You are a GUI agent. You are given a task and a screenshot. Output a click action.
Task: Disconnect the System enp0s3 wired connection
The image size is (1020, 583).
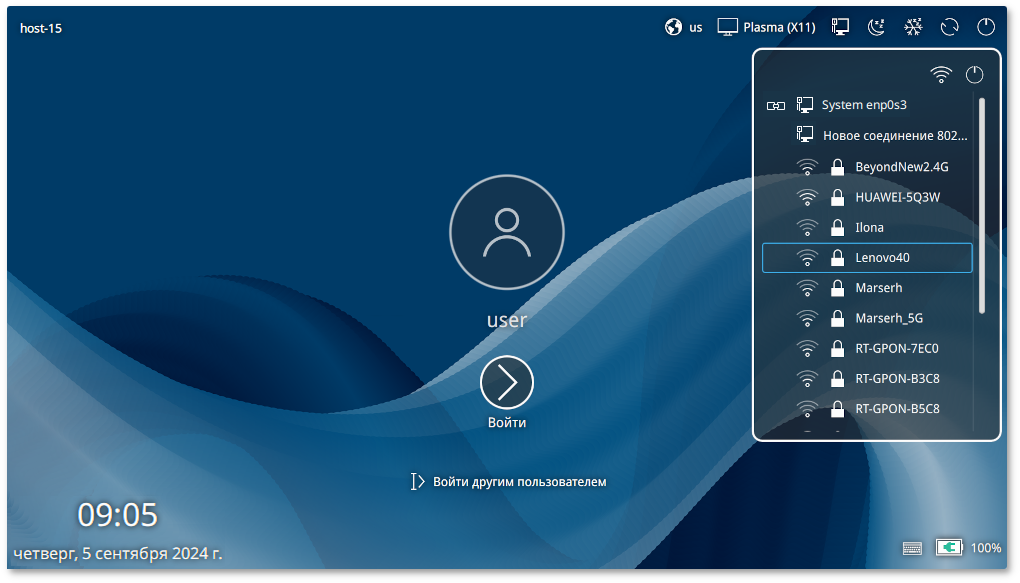pos(776,105)
